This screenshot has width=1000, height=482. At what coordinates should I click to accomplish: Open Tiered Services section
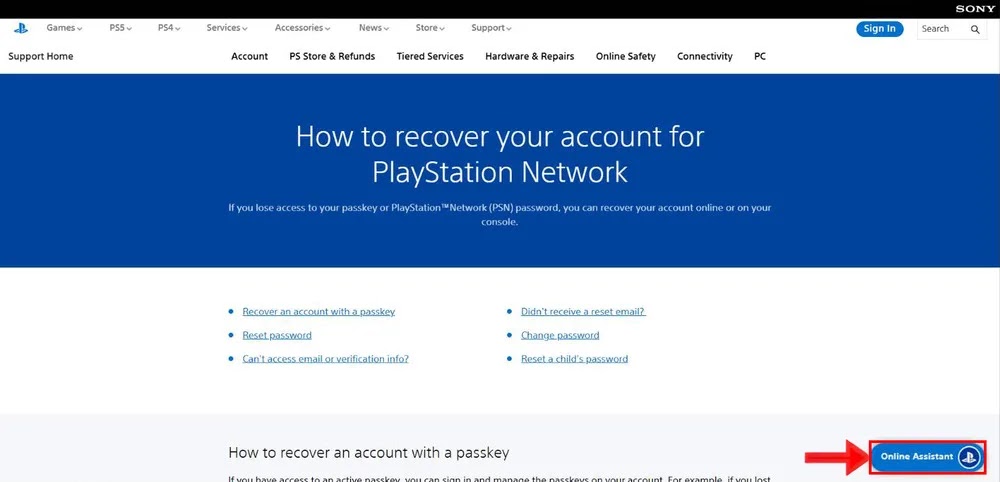pyautogui.click(x=430, y=56)
